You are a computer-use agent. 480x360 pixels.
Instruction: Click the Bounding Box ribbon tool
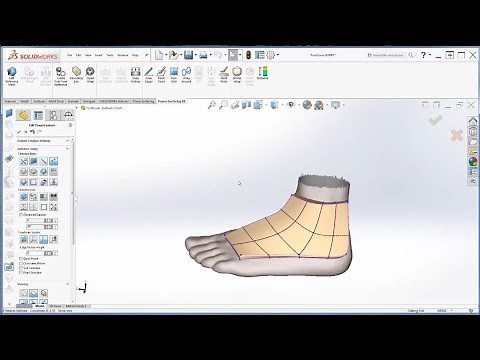coord(76,74)
